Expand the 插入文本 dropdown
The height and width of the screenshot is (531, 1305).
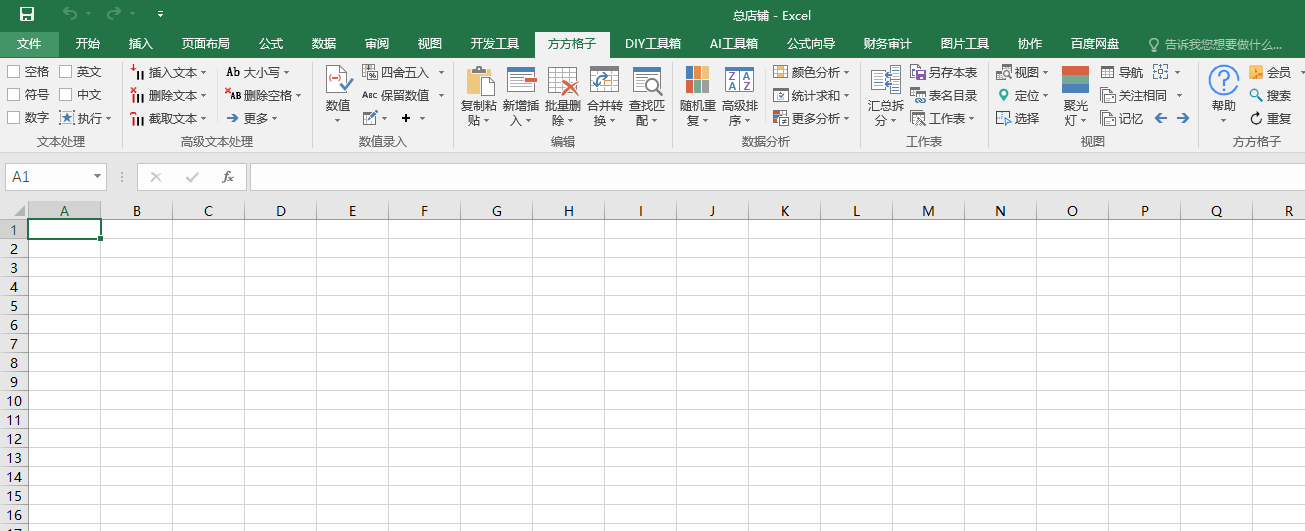pyautogui.click(x=203, y=72)
